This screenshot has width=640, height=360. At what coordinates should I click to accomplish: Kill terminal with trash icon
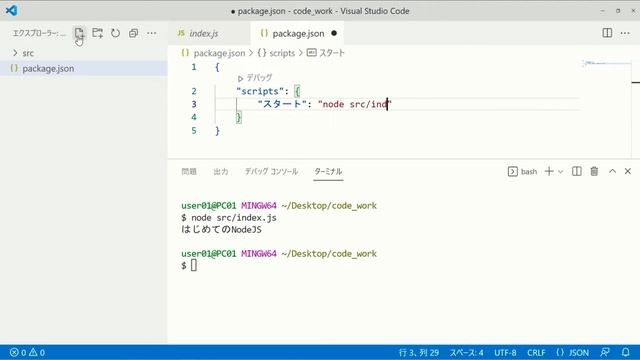pyautogui.click(x=594, y=171)
